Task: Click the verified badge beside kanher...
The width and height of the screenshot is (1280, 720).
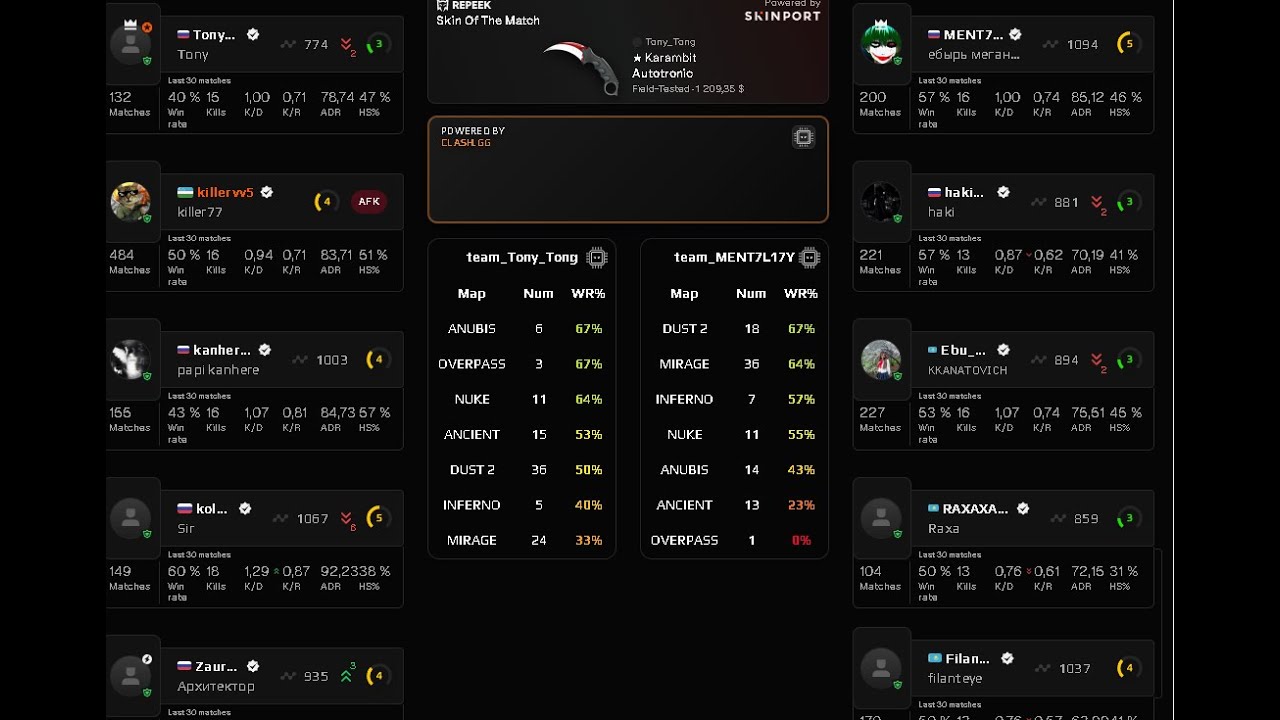Action: pyautogui.click(x=265, y=350)
